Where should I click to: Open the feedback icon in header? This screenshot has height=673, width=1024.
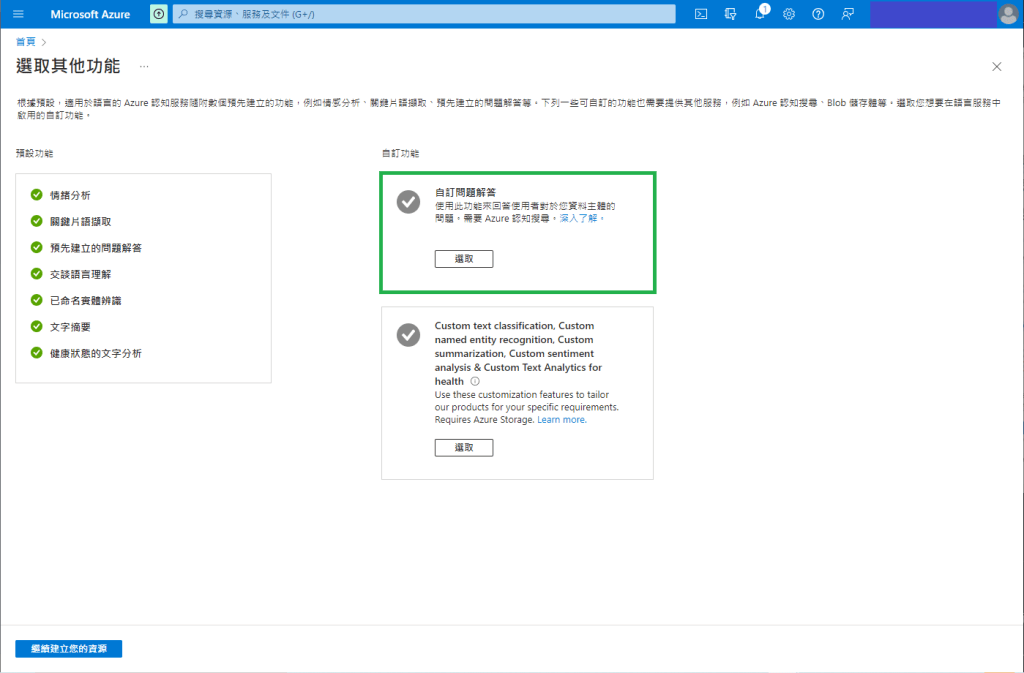(x=848, y=14)
